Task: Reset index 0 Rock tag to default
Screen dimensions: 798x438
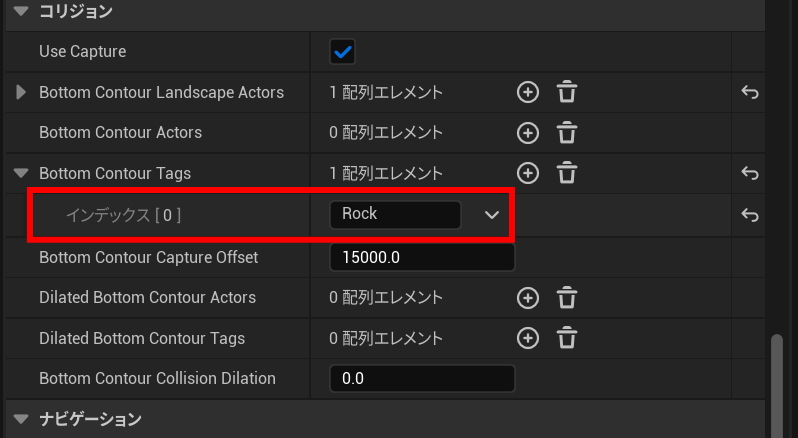Action: [750, 214]
